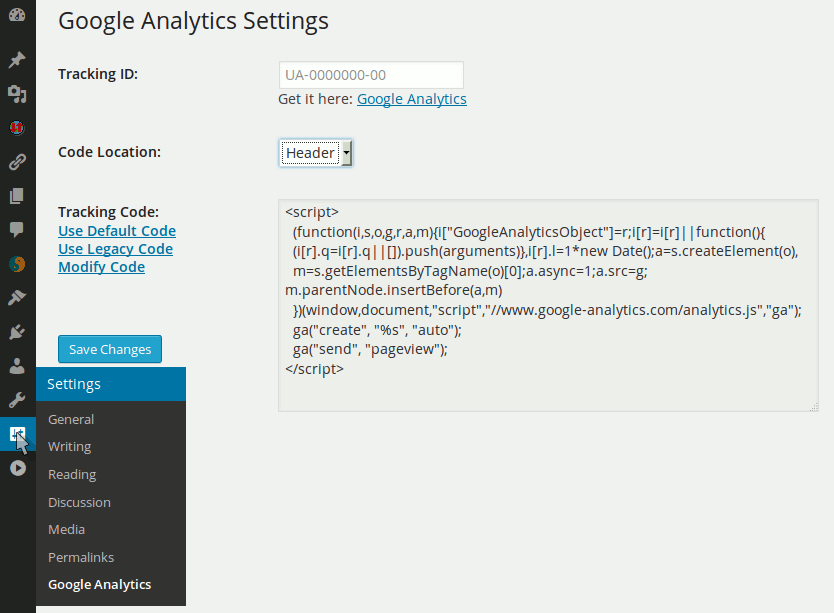The image size is (834, 613).
Task: Go to Reading settings
Action: [72, 474]
